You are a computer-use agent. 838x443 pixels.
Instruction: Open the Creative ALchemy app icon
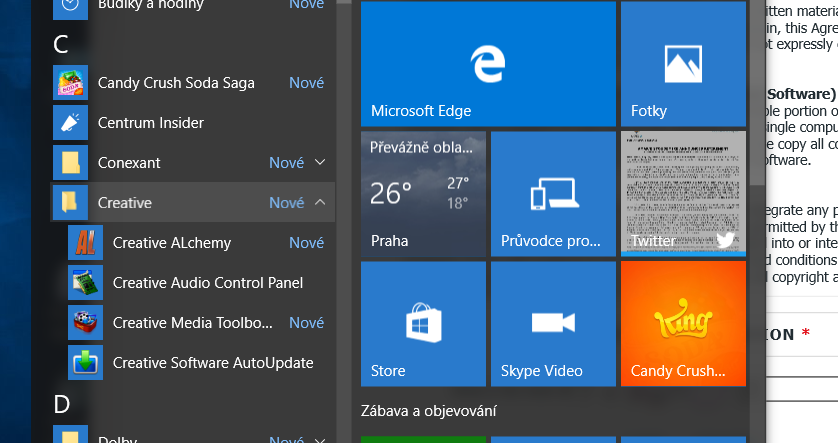(x=85, y=243)
